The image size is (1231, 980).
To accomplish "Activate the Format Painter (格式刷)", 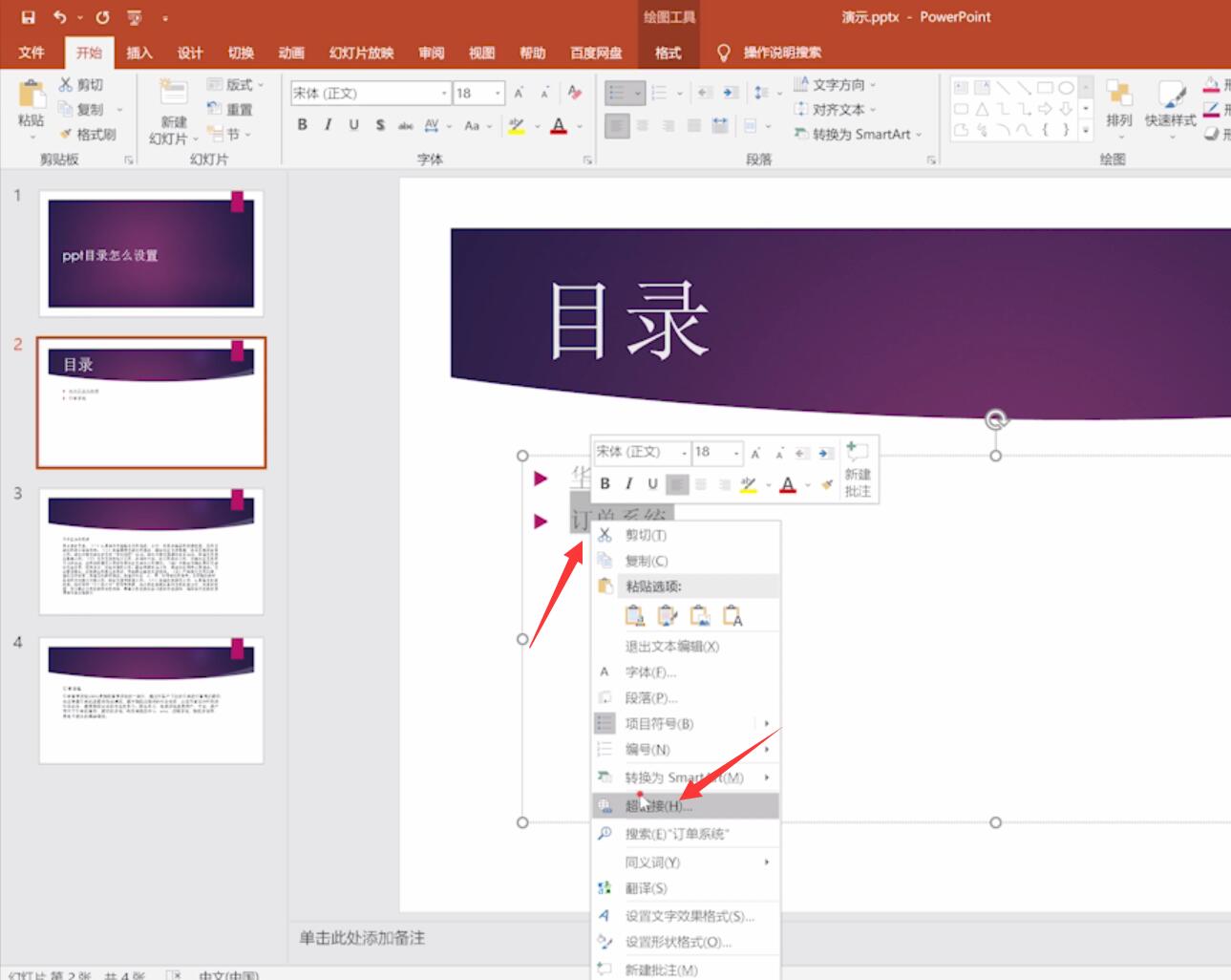I will click(x=88, y=134).
